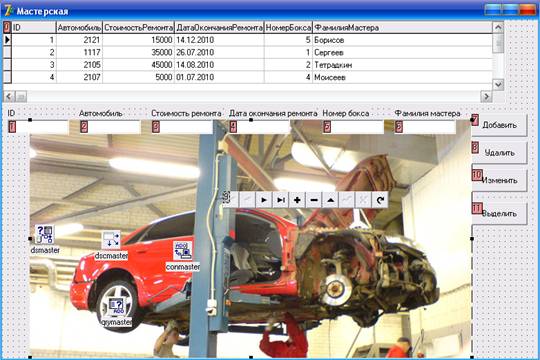Screen dimensions: 540x360
Task: Click the Выделить button
Action: [499, 214]
